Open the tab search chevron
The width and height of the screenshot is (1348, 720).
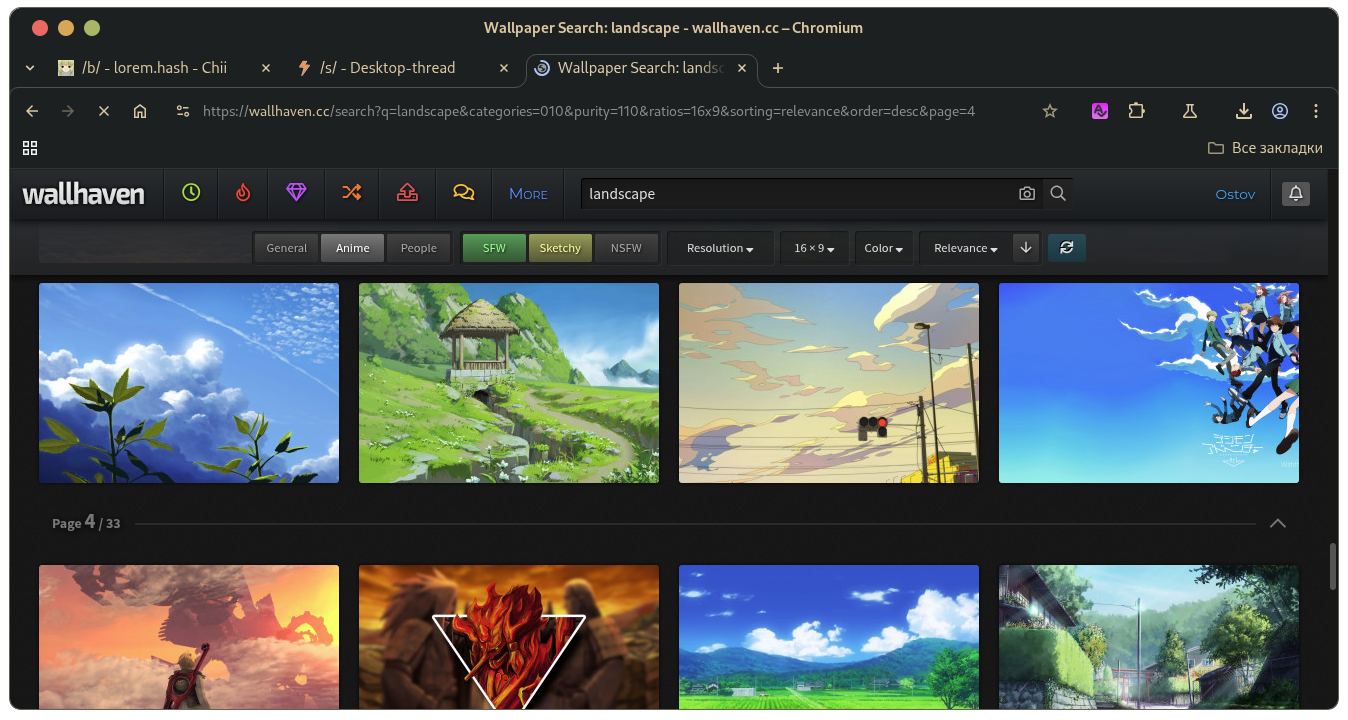(30, 68)
